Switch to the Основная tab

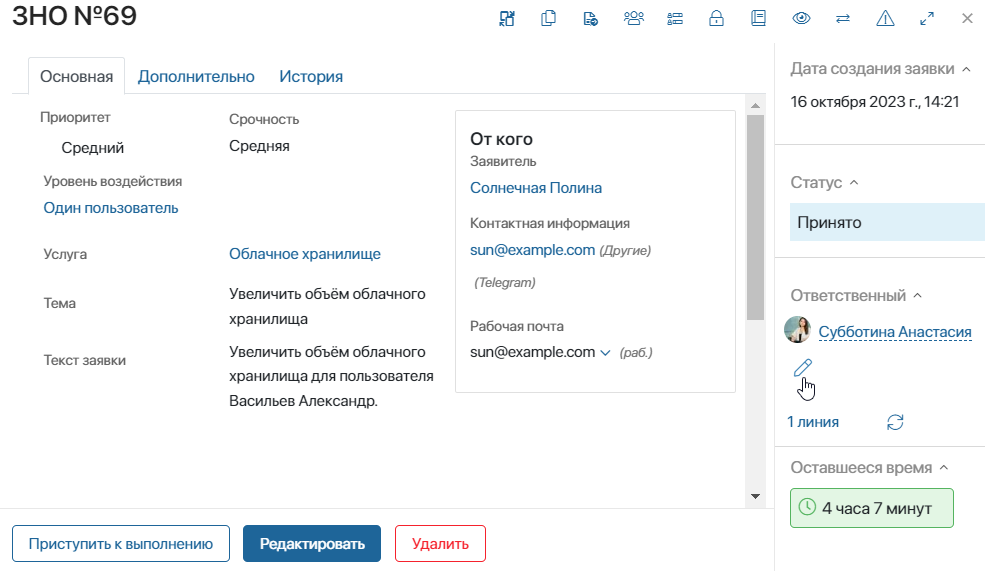click(76, 76)
